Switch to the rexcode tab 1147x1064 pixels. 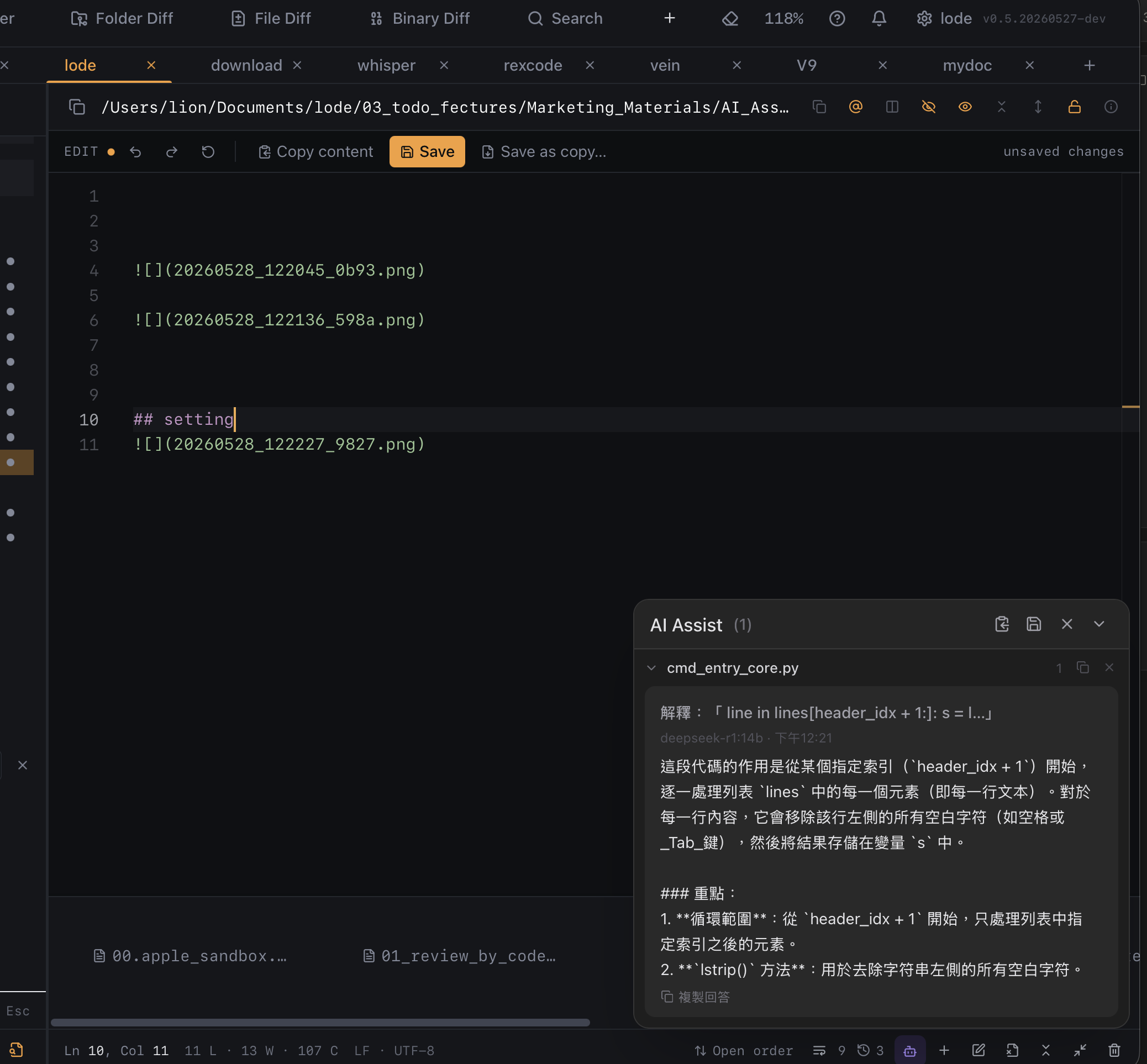pyautogui.click(x=533, y=65)
